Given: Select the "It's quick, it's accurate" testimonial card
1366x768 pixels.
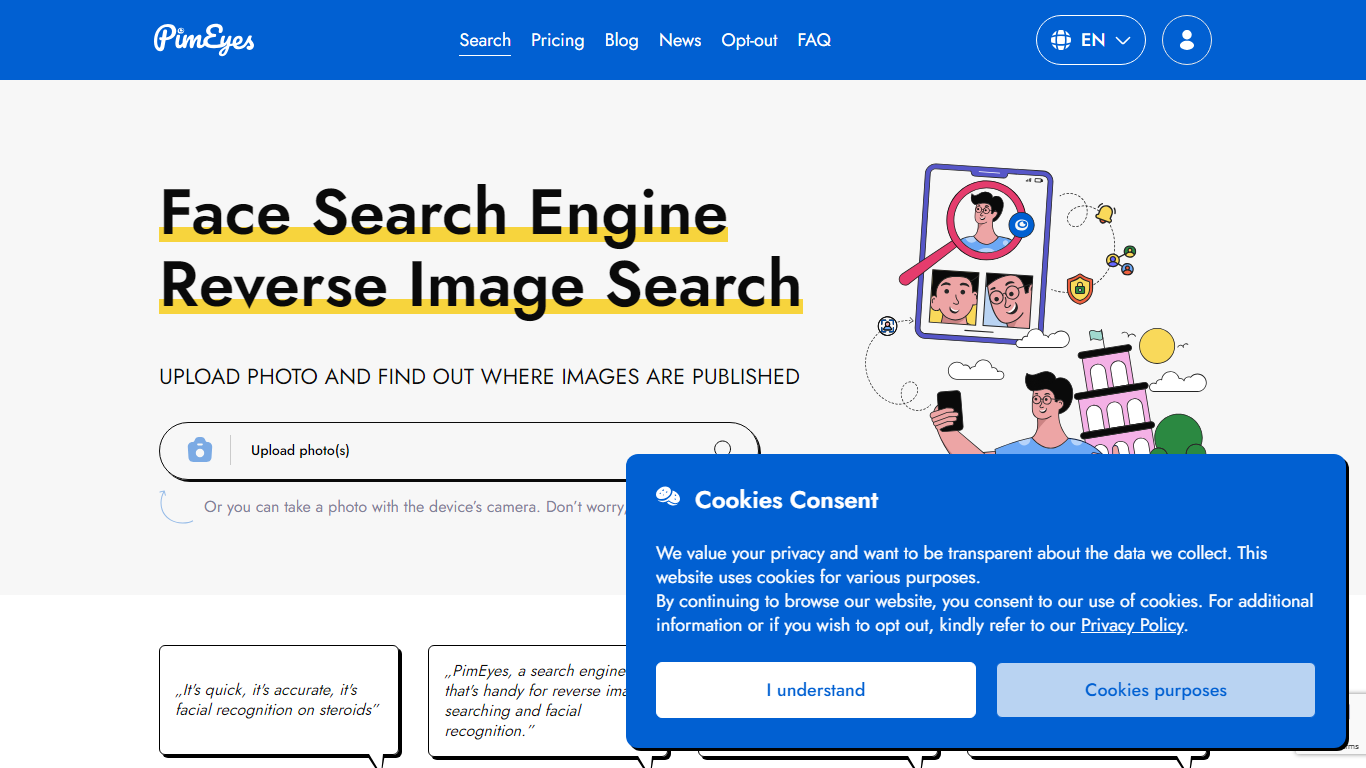Looking at the screenshot, I should 279,700.
